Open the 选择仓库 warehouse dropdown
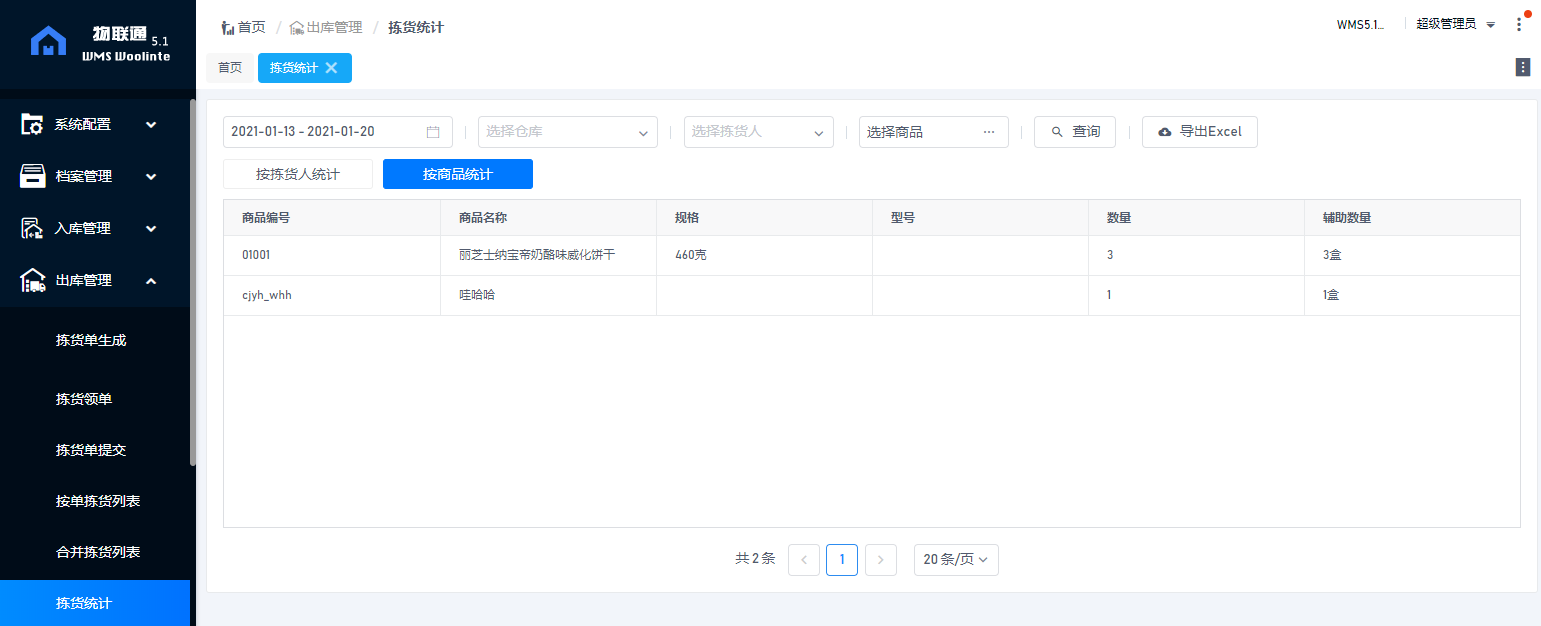1541x626 pixels. [567, 132]
